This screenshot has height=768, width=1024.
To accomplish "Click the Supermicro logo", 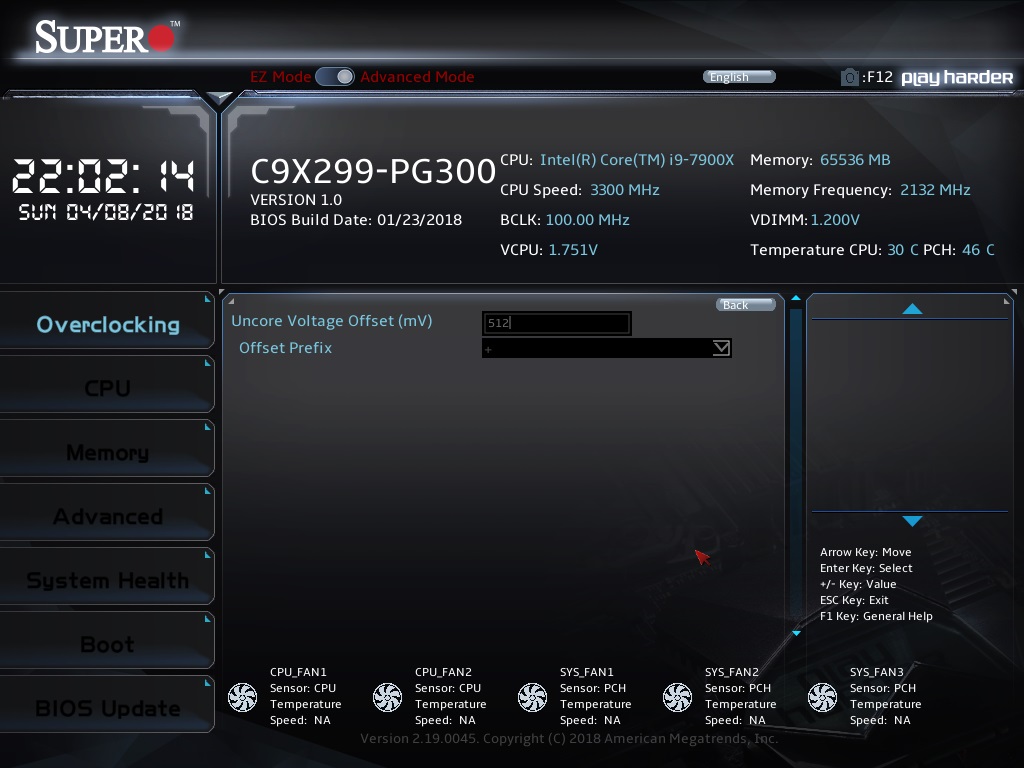I will coord(107,37).
